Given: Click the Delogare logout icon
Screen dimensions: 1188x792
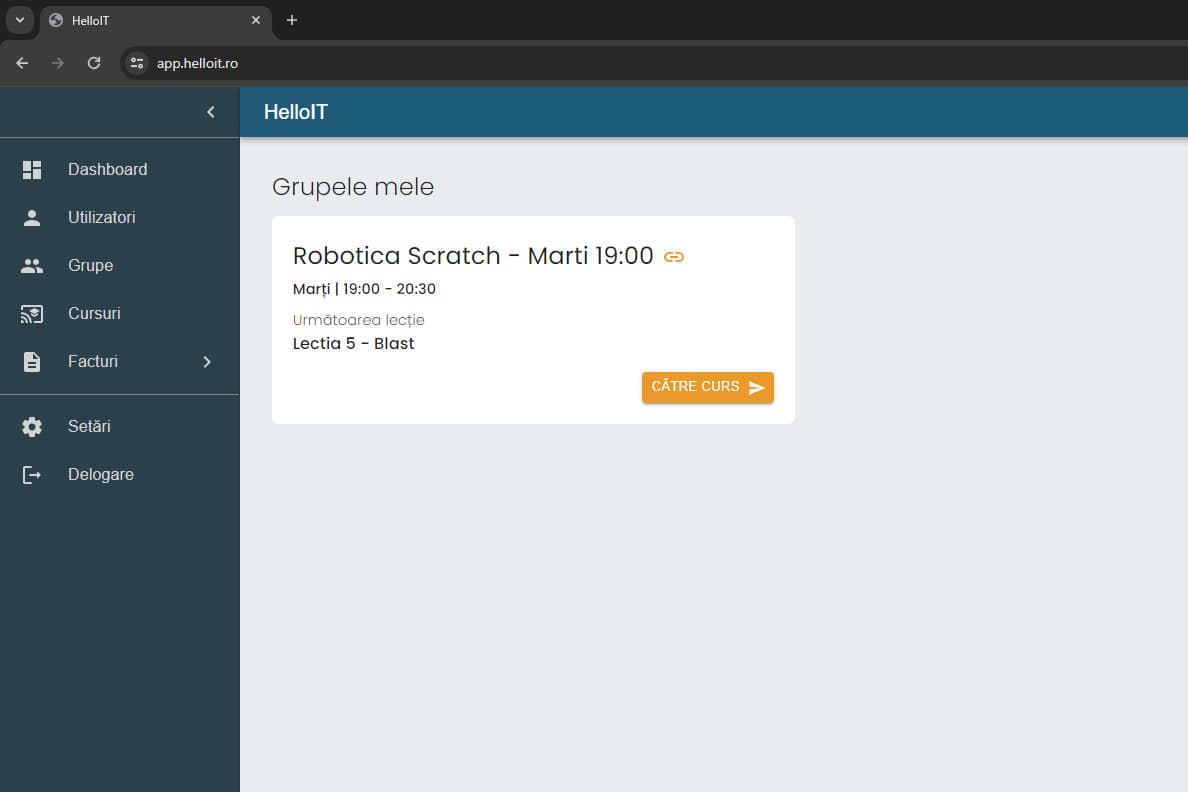Looking at the screenshot, I should (32, 475).
